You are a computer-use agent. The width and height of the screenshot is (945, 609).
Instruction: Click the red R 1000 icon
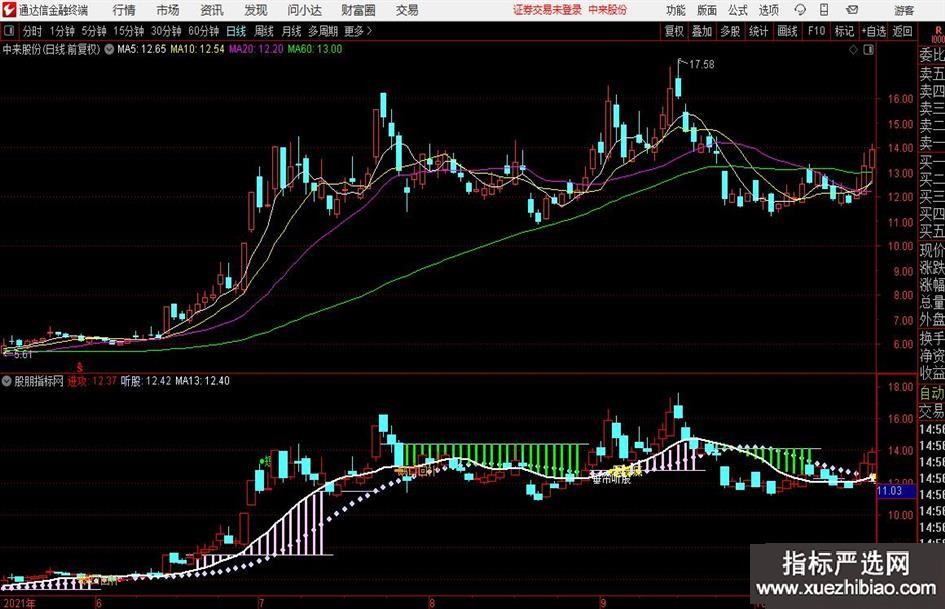938,34
